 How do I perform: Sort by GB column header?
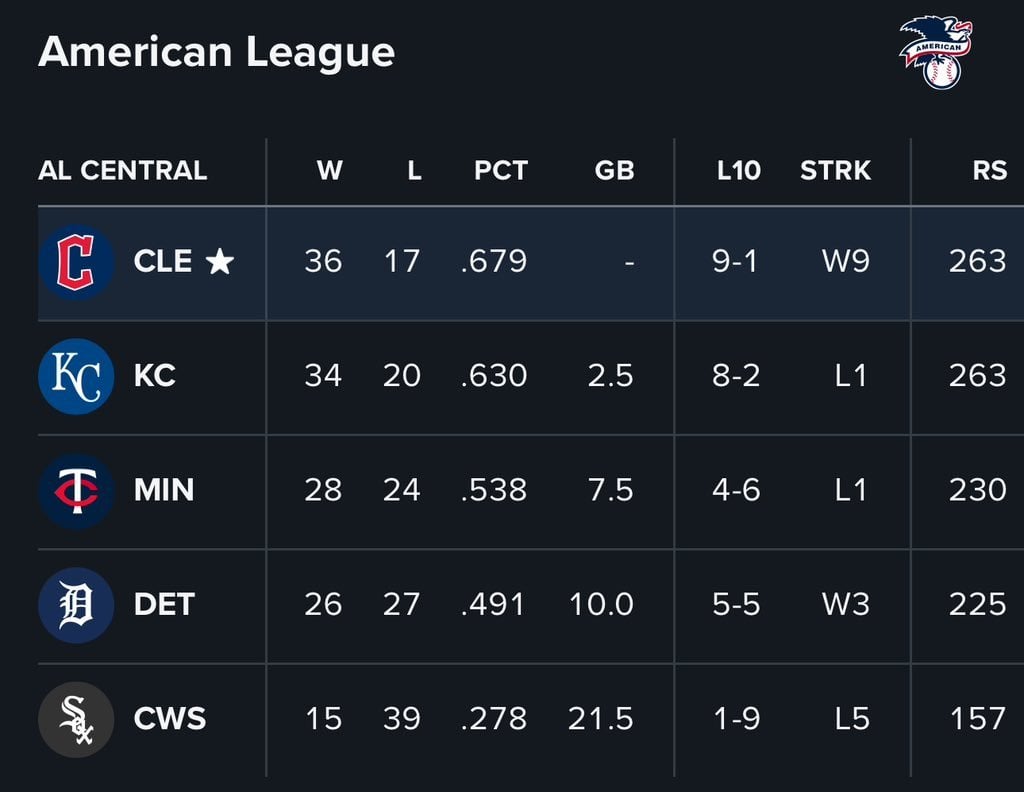click(614, 170)
